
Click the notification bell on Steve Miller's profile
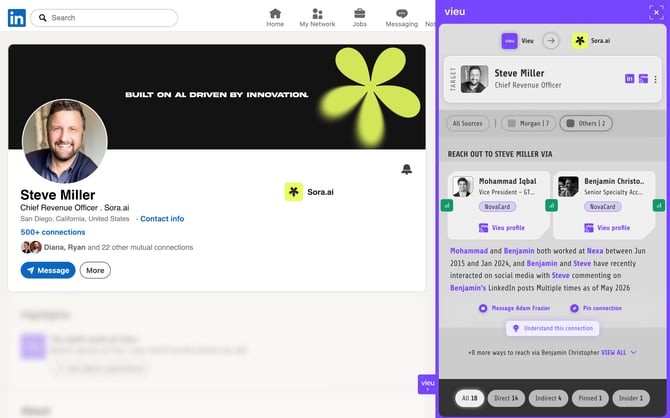(407, 169)
